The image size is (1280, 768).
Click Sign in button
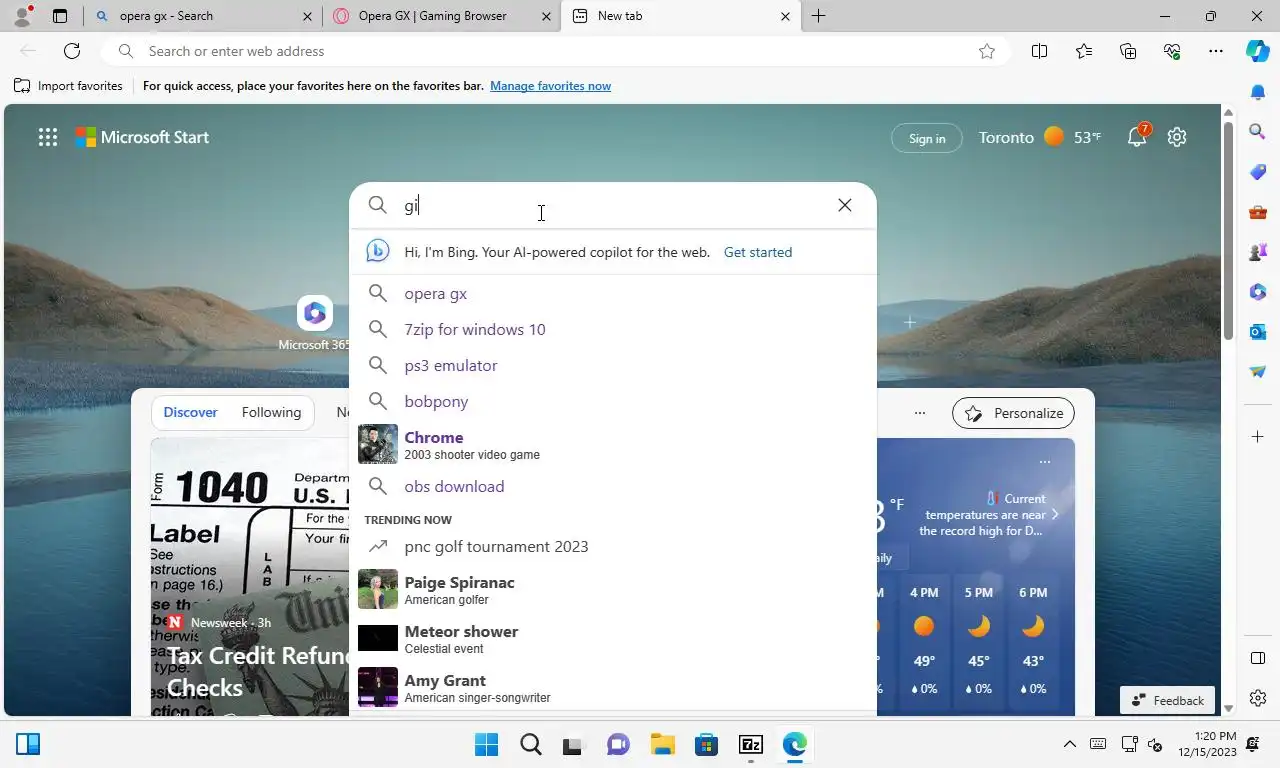pos(927,138)
